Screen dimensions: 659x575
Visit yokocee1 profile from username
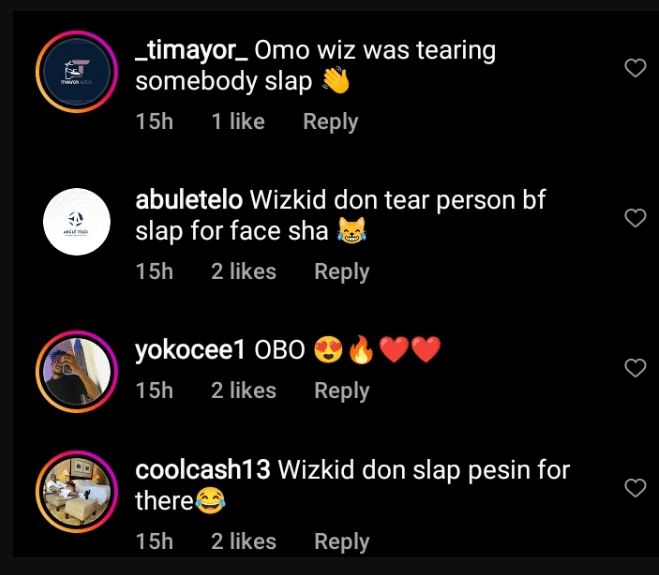(189, 351)
